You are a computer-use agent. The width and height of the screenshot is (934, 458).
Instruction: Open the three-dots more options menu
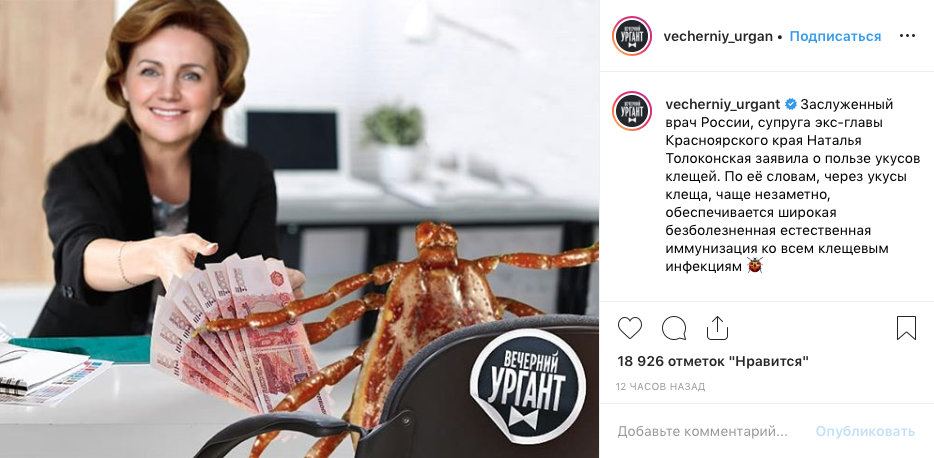(x=907, y=36)
